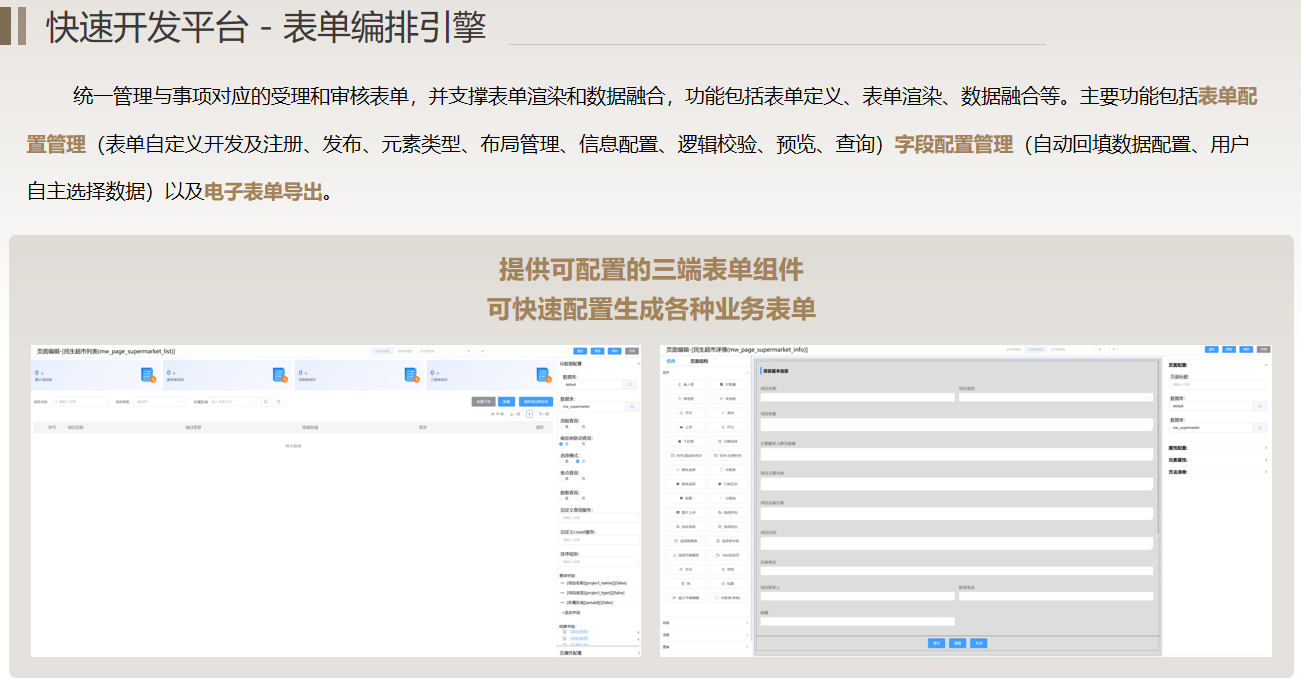Click the 项目名称 field in detail form
This screenshot has width=1301, height=685.
(856, 397)
